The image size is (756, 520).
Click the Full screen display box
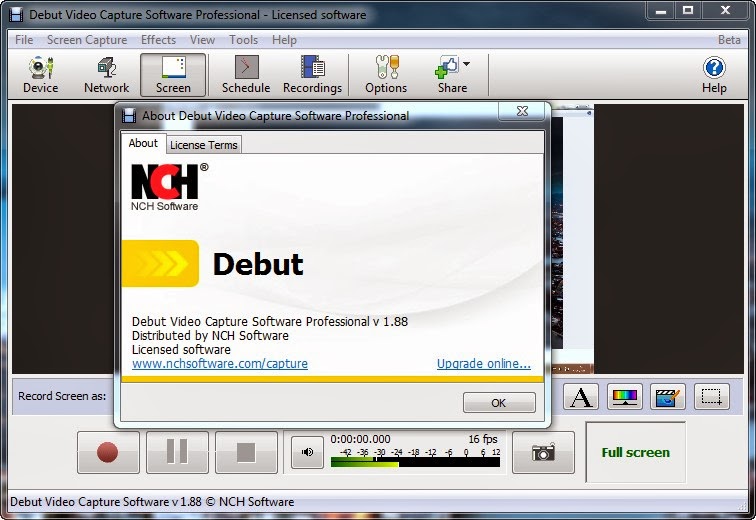click(x=635, y=453)
